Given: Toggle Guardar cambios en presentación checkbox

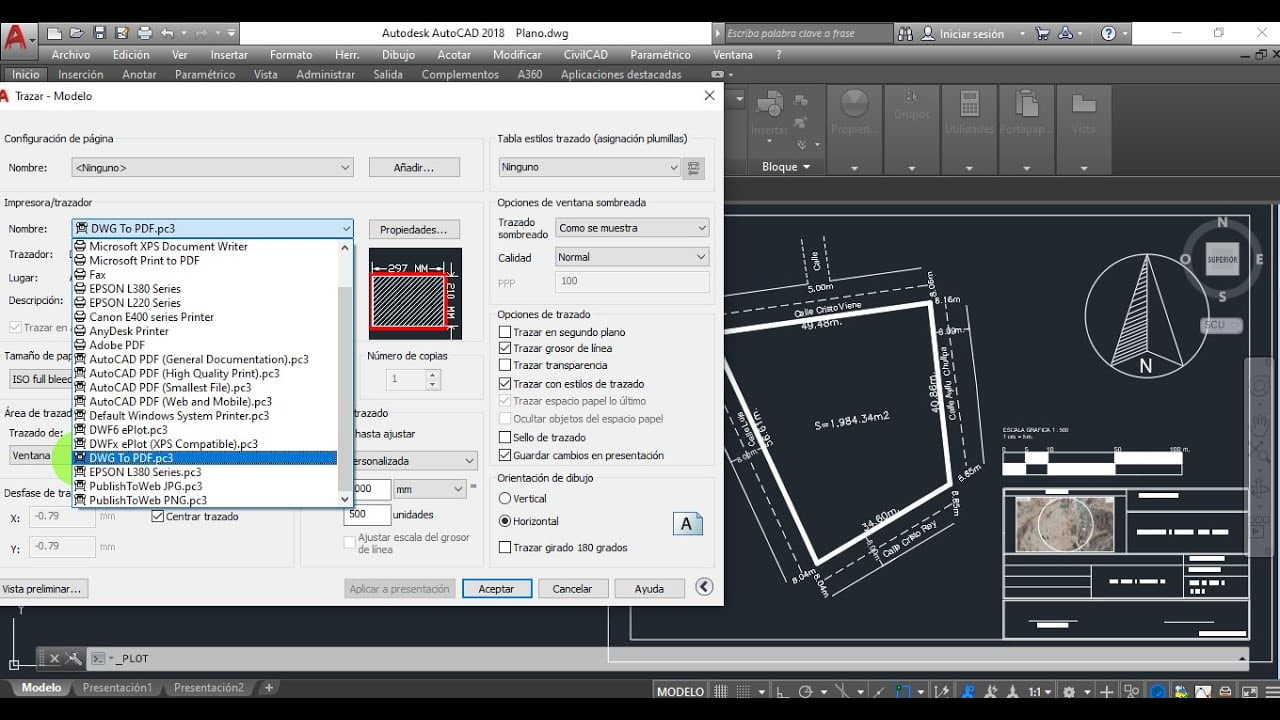Looking at the screenshot, I should (505, 455).
